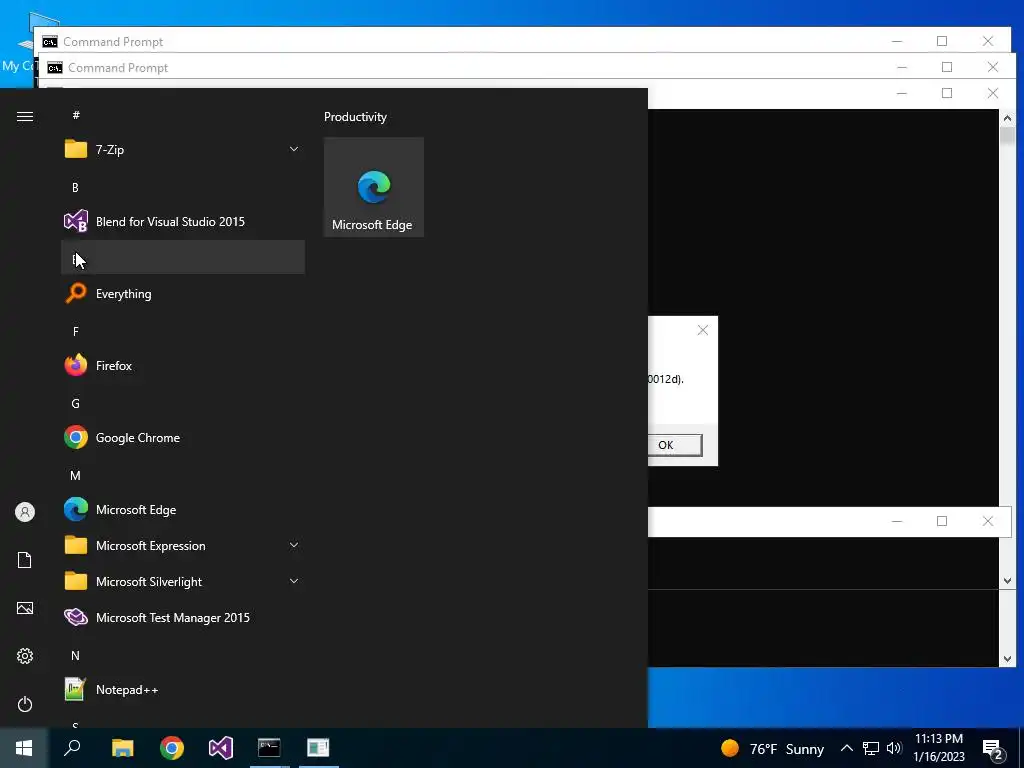Image resolution: width=1024 pixels, height=768 pixels.
Task: Open the Microsoft Silverlight folder
Action: 183,581
